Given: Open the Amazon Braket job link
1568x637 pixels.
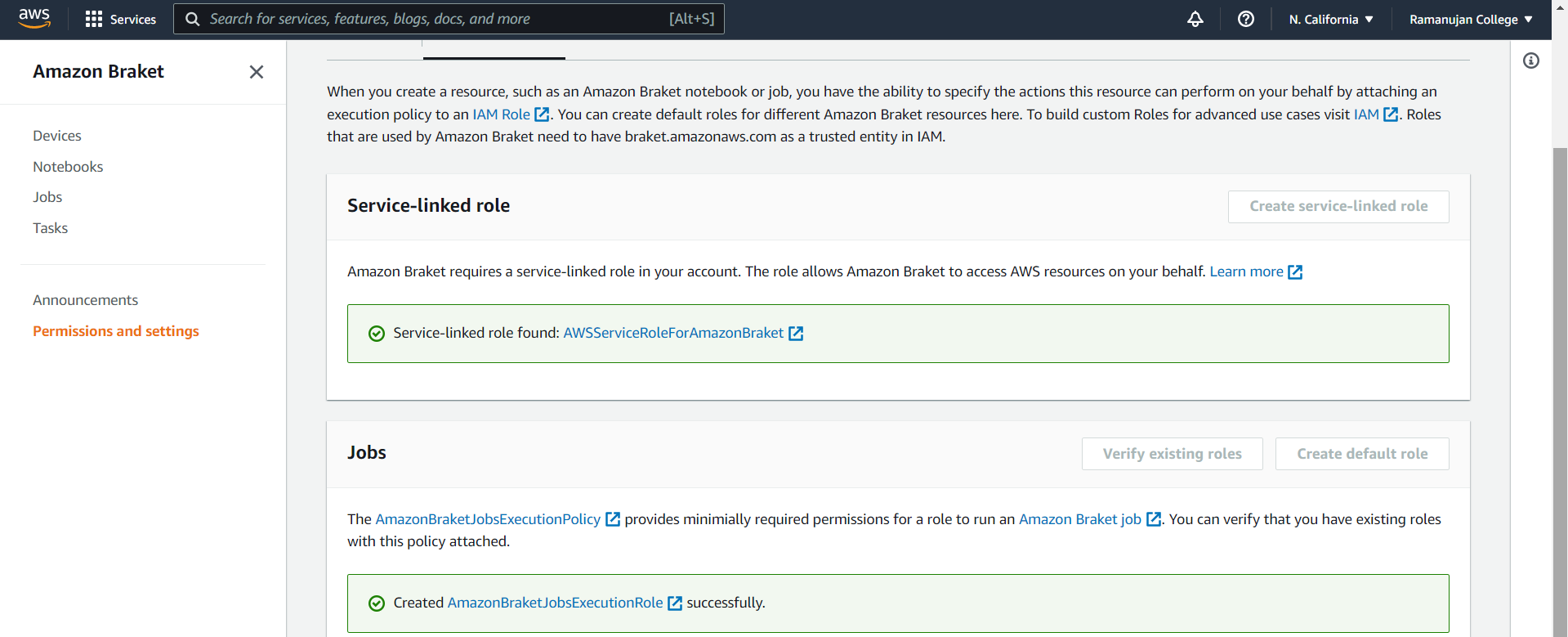Looking at the screenshot, I should pos(1080,519).
